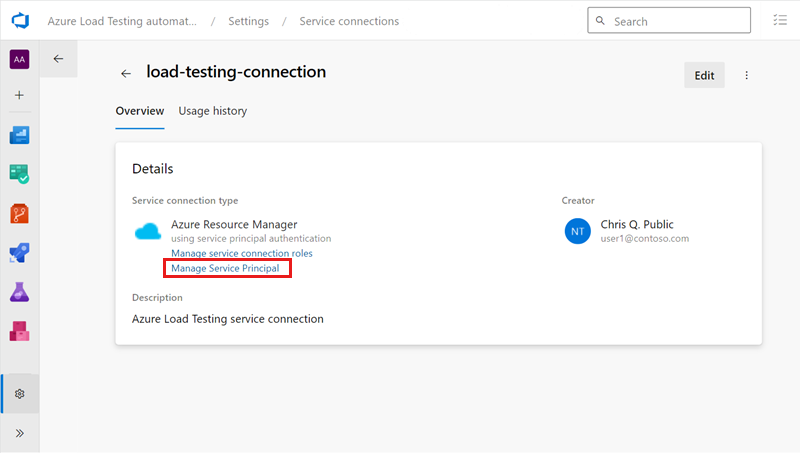Open Manage Service Principal link
The width and height of the screenshot is (800, 453).
coord(231,269)
